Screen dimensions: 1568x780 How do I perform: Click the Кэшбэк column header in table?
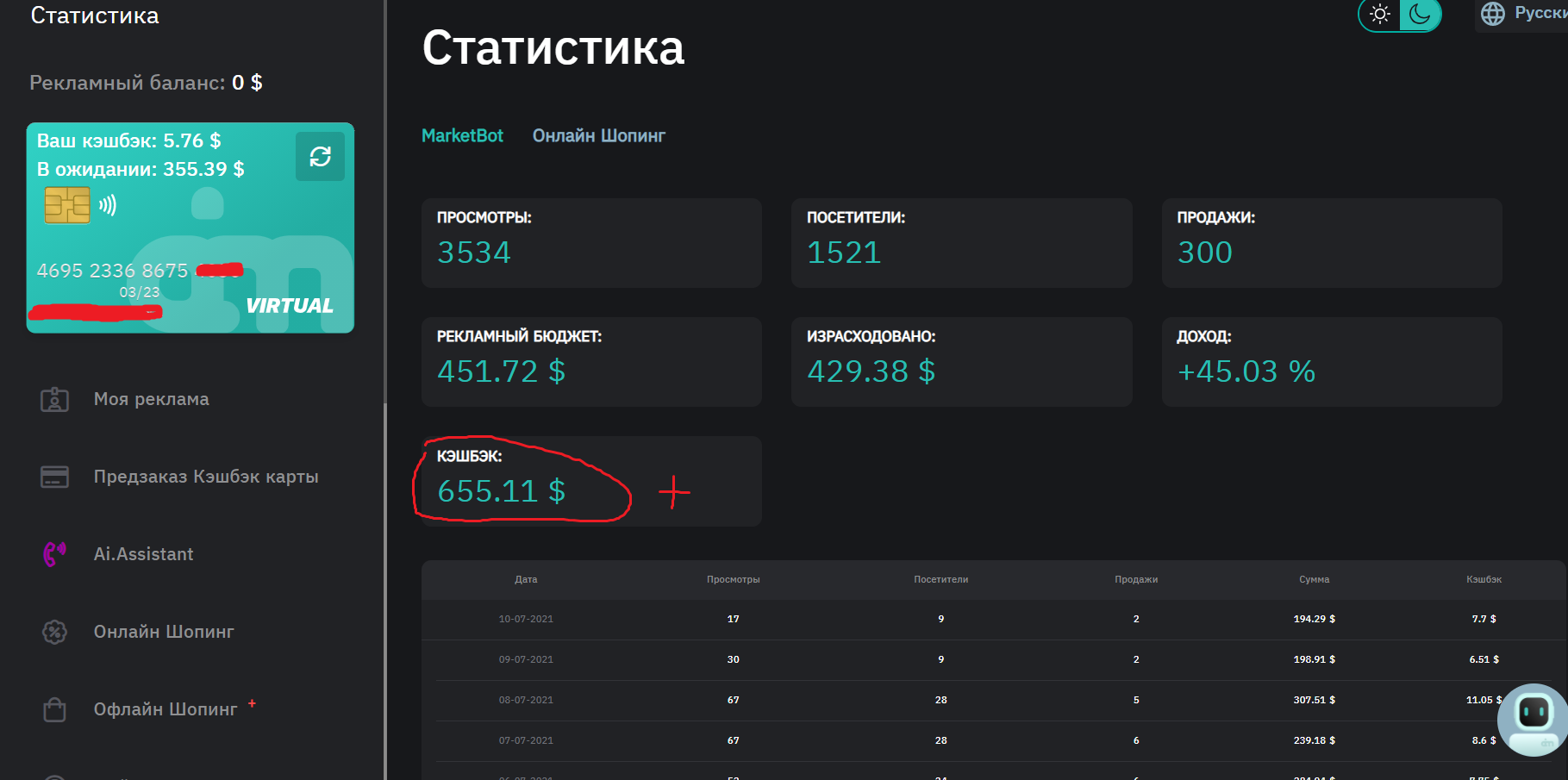click(1484, 579)
